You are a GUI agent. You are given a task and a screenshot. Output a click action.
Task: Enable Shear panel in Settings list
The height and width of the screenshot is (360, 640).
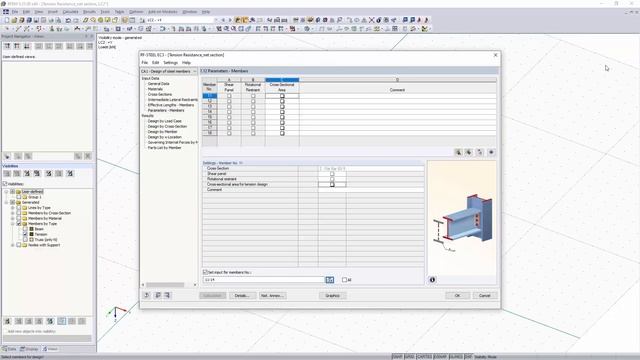[332, 174]
